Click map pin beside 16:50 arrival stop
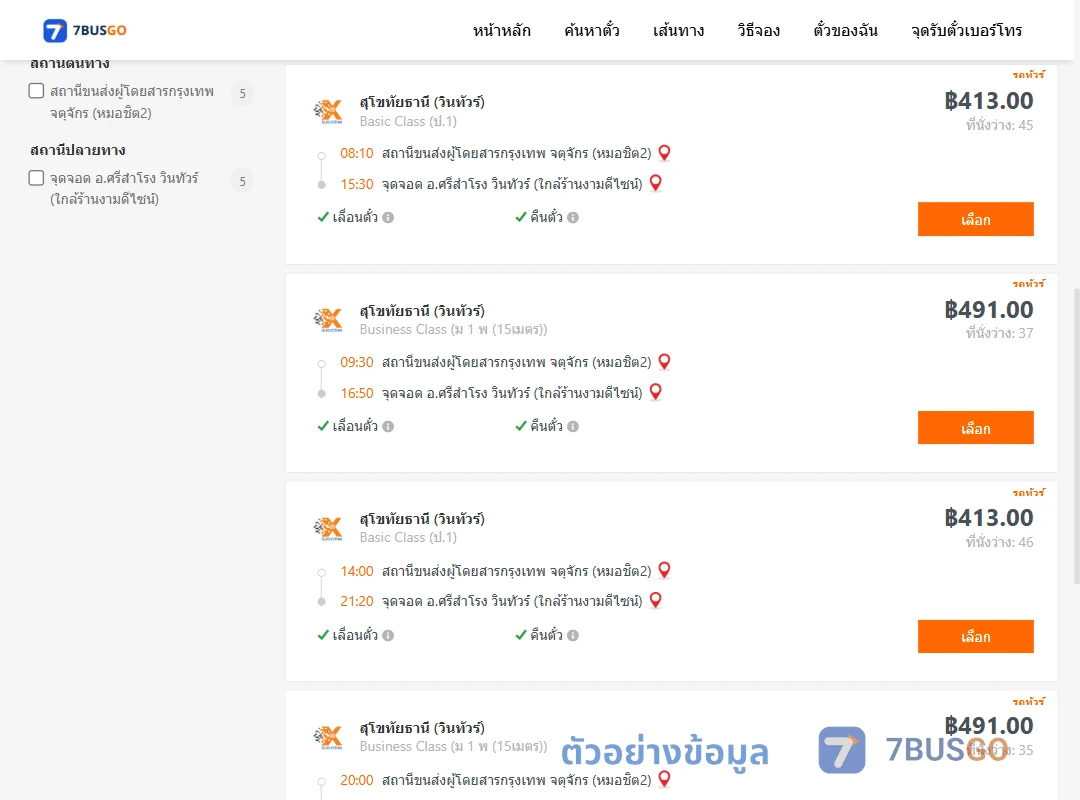 656,391
